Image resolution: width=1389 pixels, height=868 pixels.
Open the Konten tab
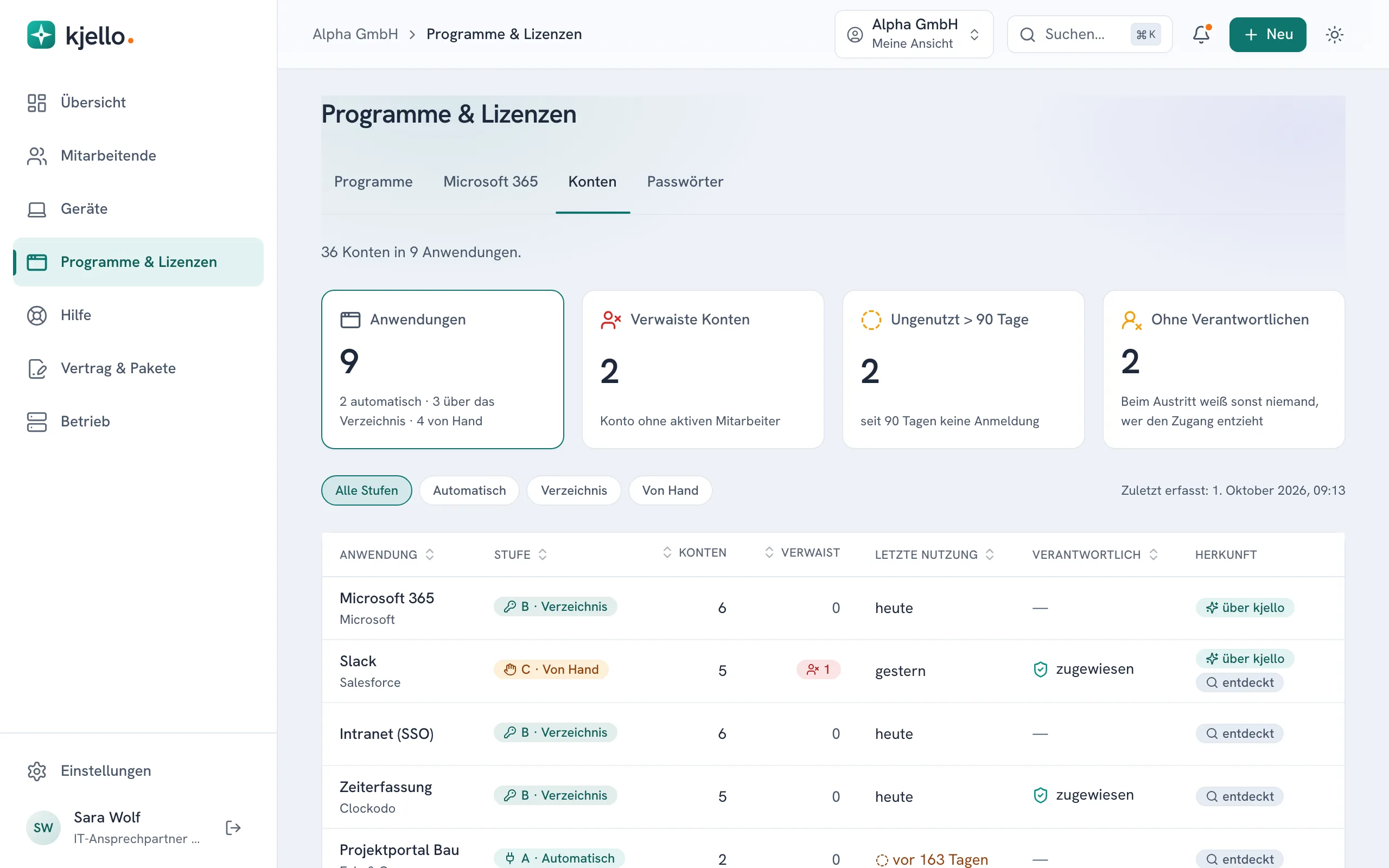click(592, 182)
